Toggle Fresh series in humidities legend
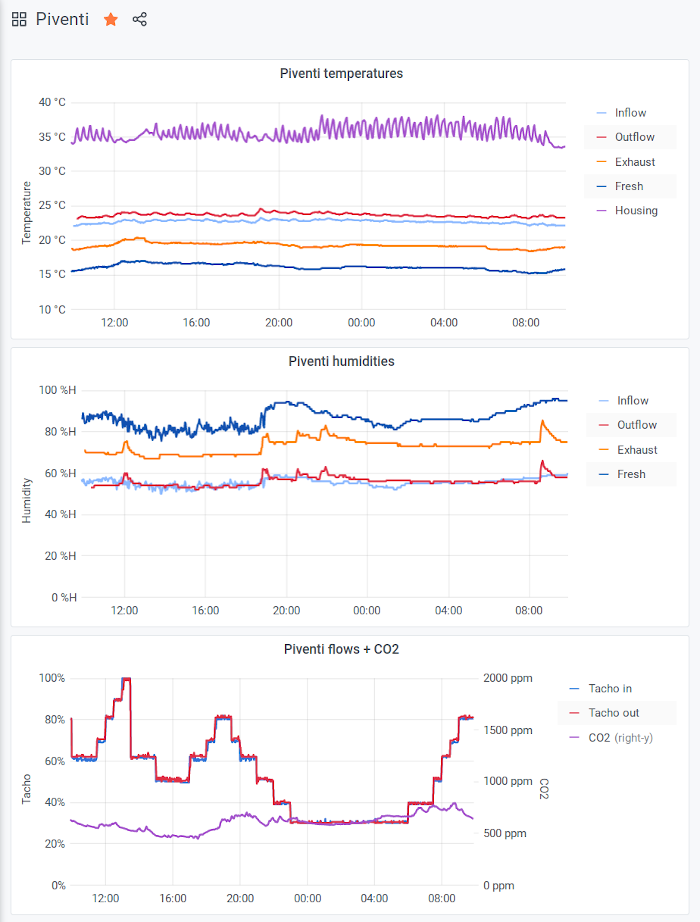 tap(631, 474)
